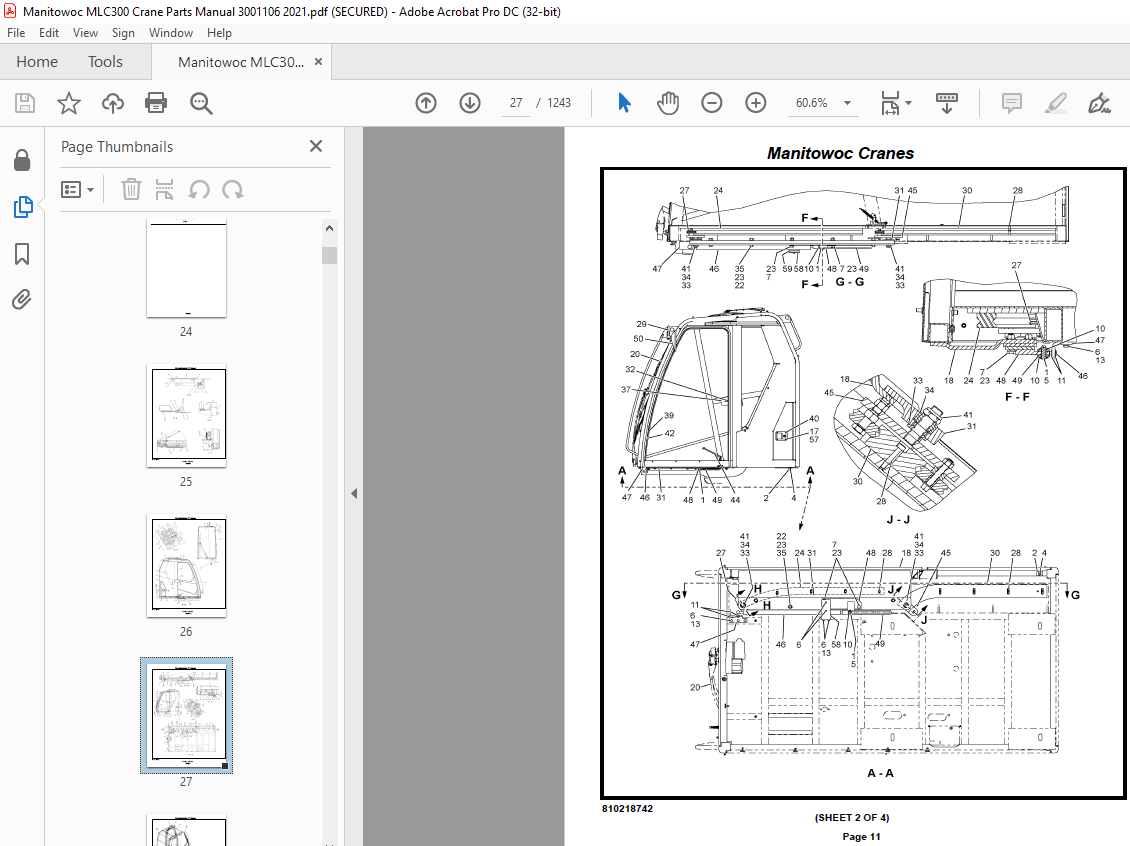Close the Manitowoc document tab
Image resolution: width=1130 pixels, height=846 pixels.
(319, 62)
